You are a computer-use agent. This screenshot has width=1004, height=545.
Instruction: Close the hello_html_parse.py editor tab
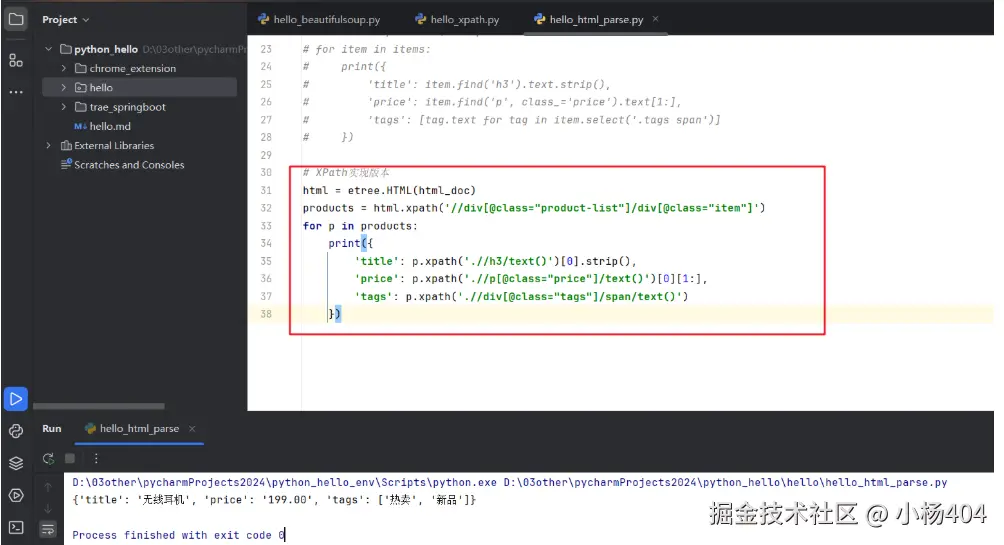[655, 19]
